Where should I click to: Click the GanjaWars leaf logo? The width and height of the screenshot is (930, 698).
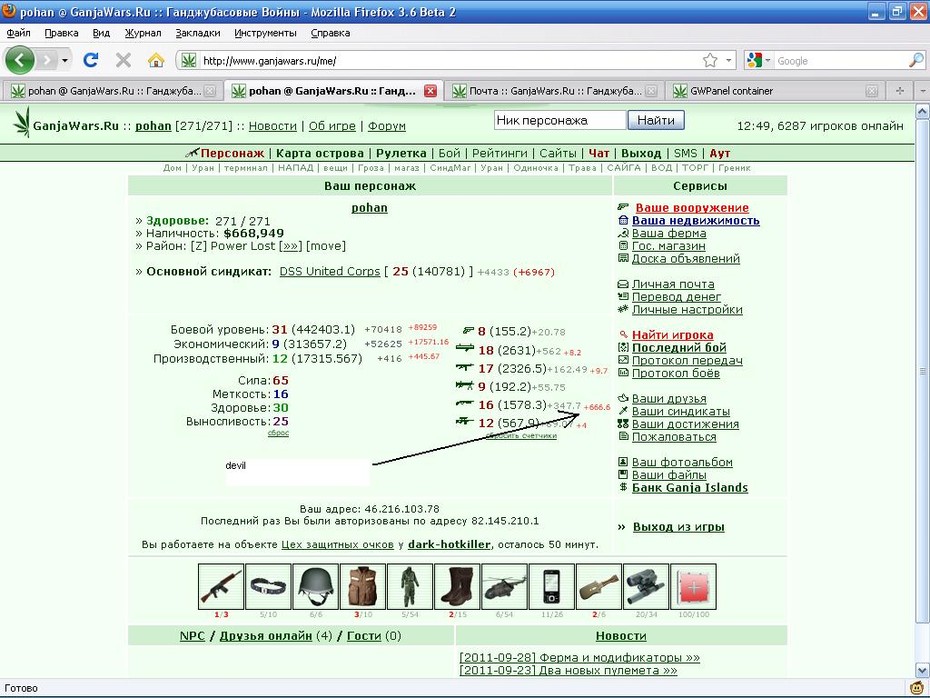(x=21, y=122)
